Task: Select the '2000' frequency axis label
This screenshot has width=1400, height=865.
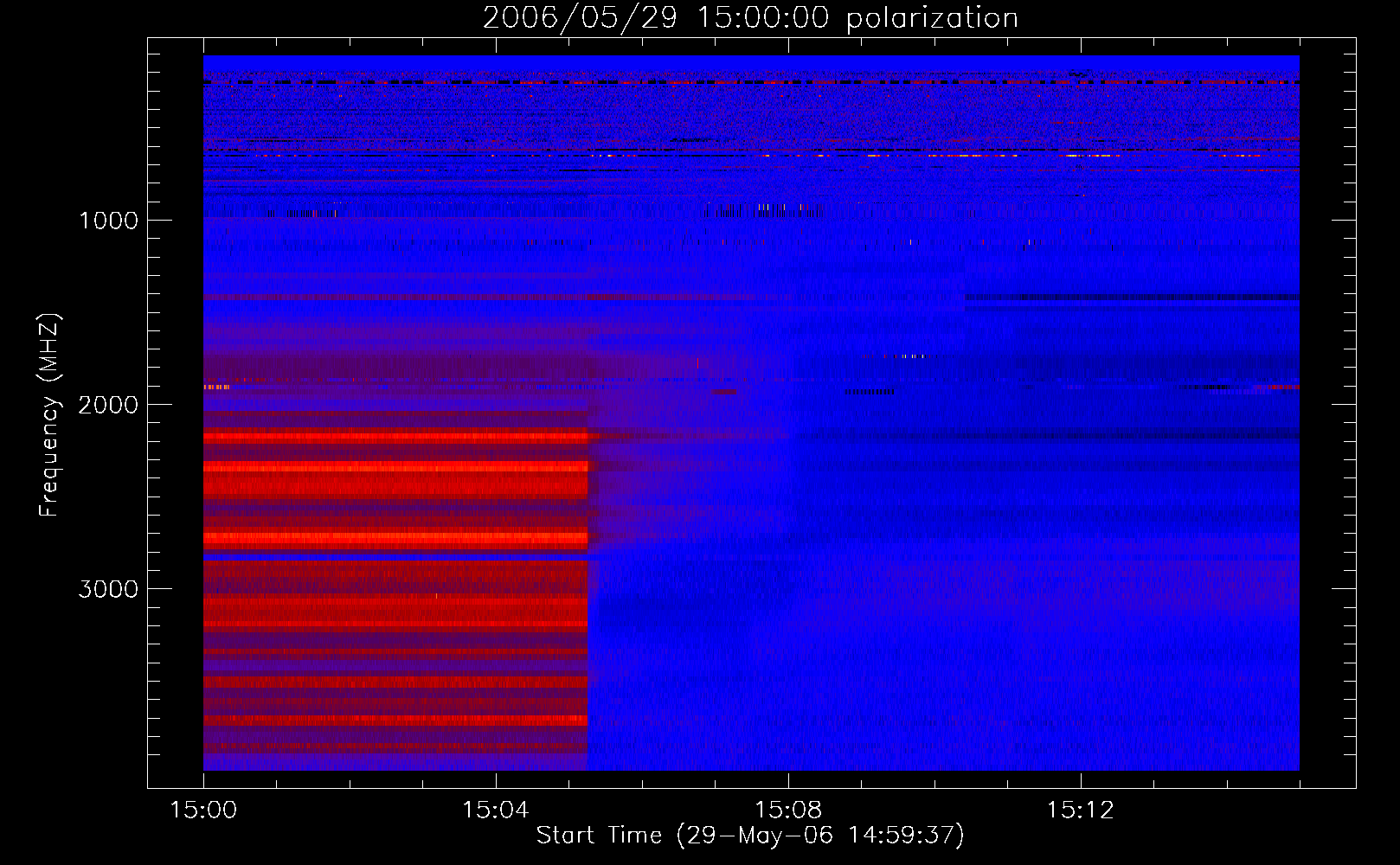Action: [x=108, y=405]
